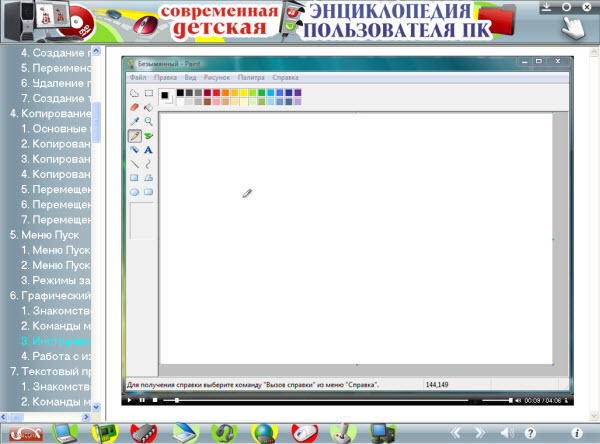Viewport: 600px width, 444px height.
Task: Go to previous lesson with double-left arrows
Action: pyautogui.click(x=456, y=433)
